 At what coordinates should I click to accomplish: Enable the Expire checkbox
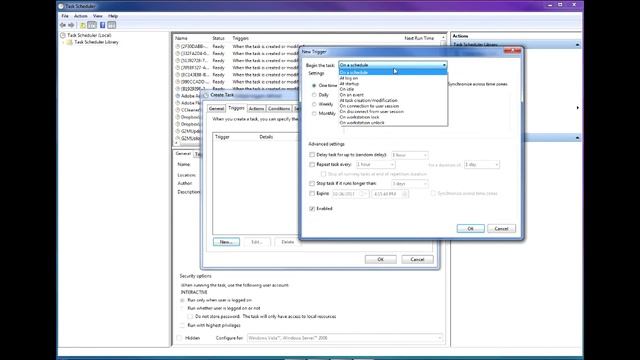click(x=312, y=193)
